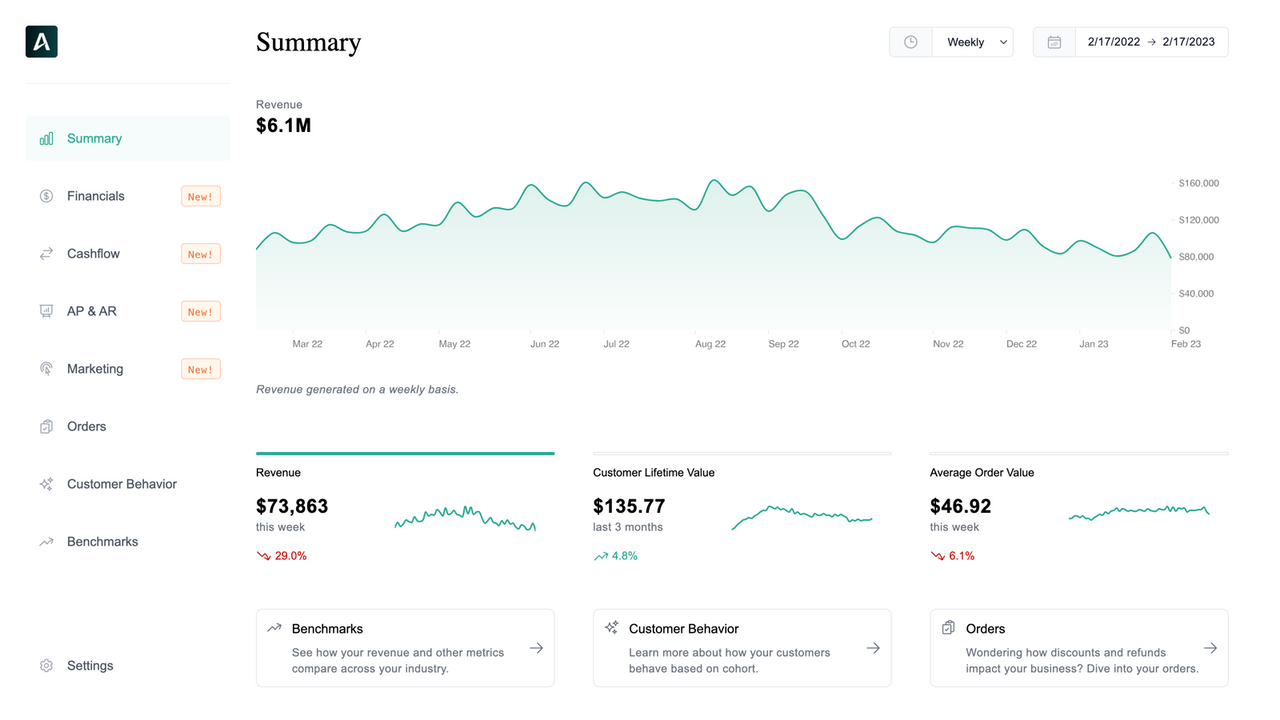The width and height of the screenshot is (1280, 720).
Task: Click the app logo icon at top left
Action: (x=41, y=41)
